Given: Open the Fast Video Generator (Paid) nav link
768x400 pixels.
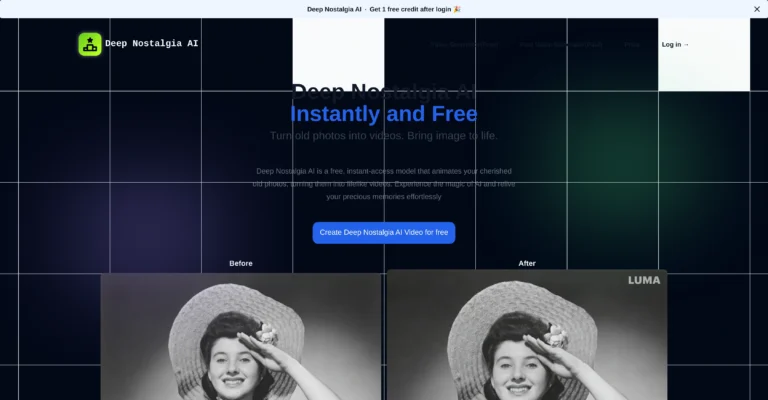Looking at the screenshot, I should pos(561,45).
